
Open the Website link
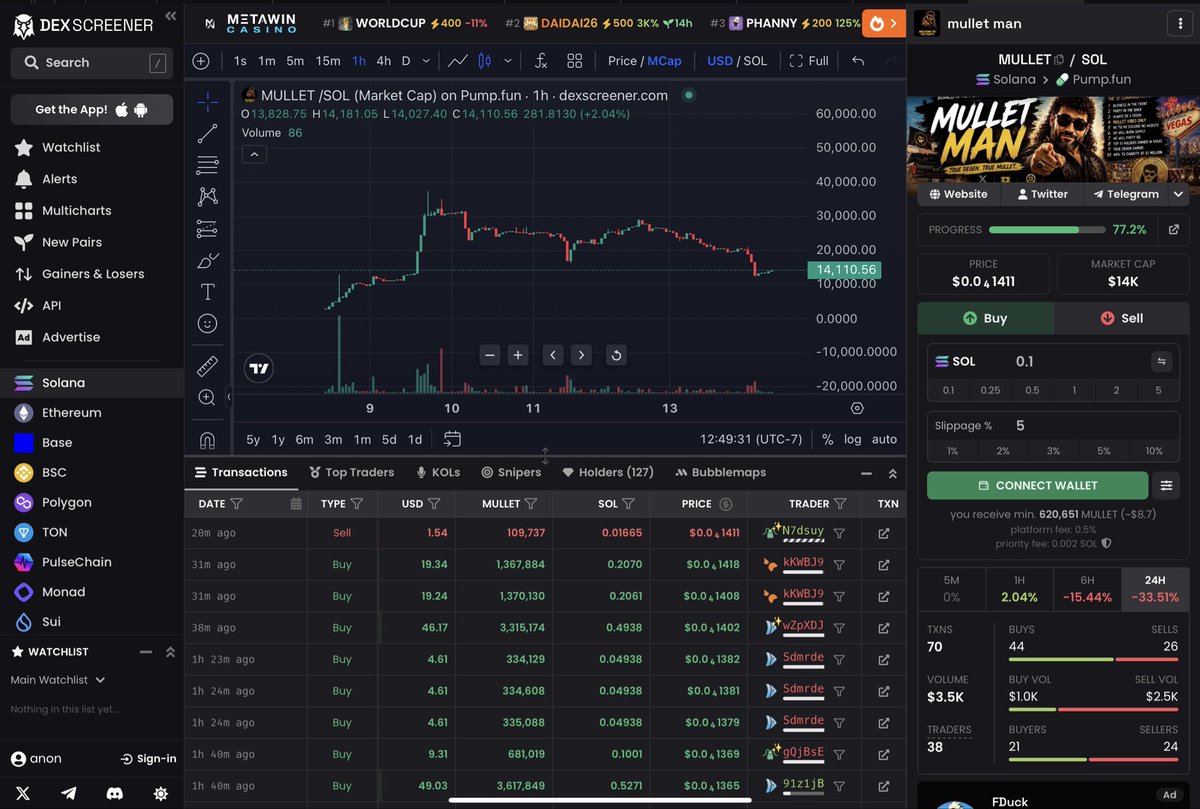coord(959,194)
